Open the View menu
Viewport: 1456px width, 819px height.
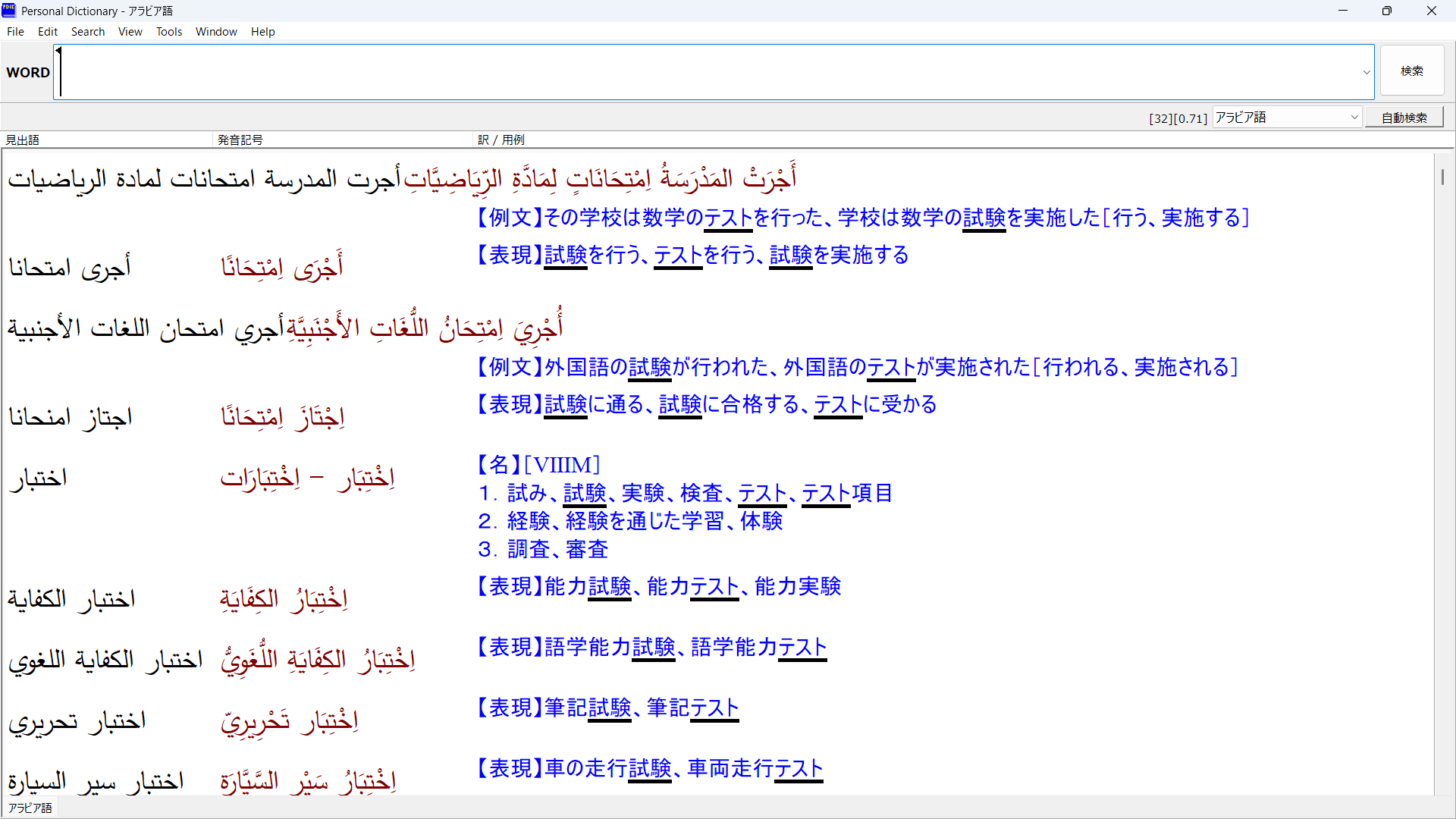tap(130, 32)
